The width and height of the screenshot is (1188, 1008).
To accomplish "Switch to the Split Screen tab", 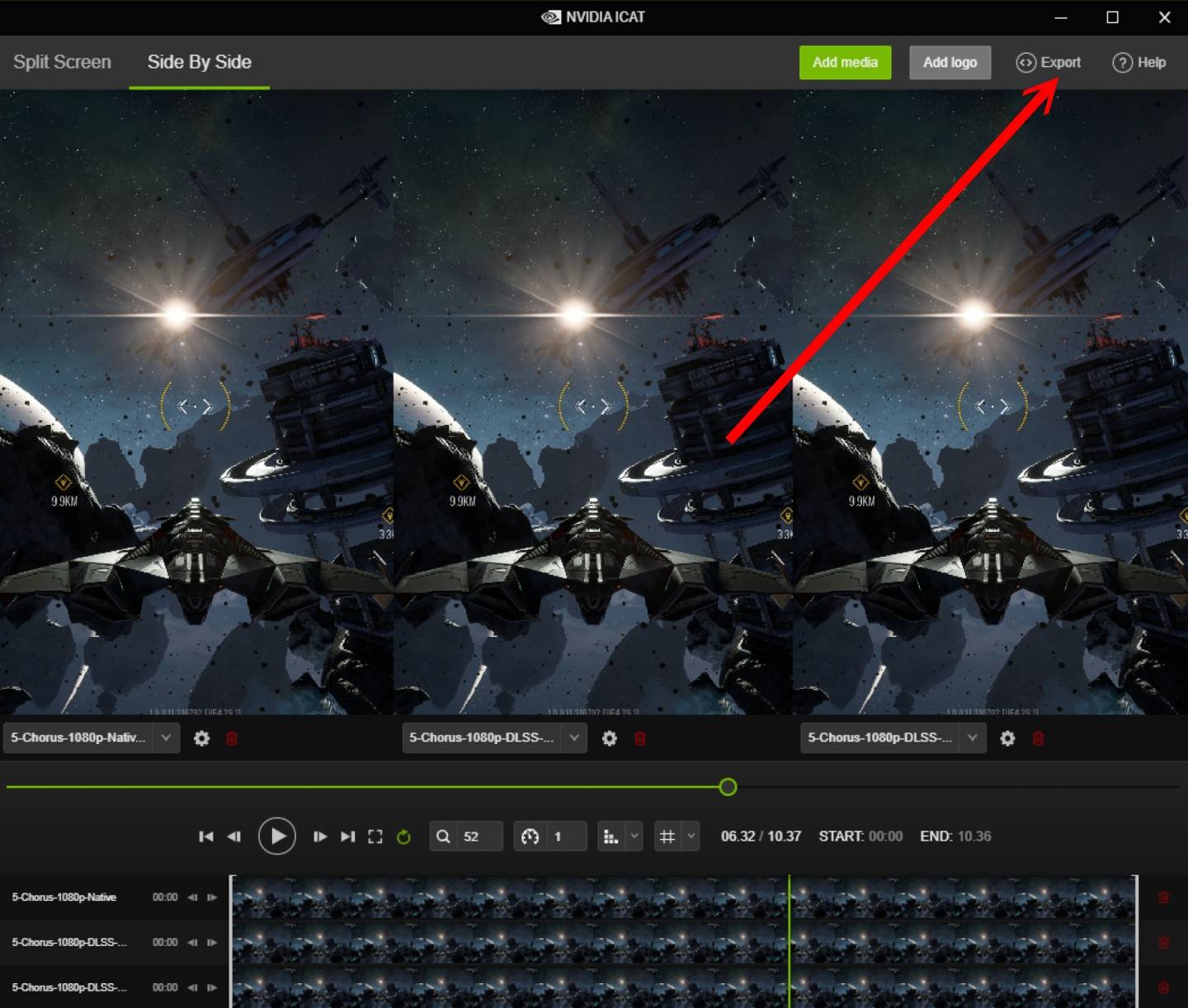I will 62,62.
